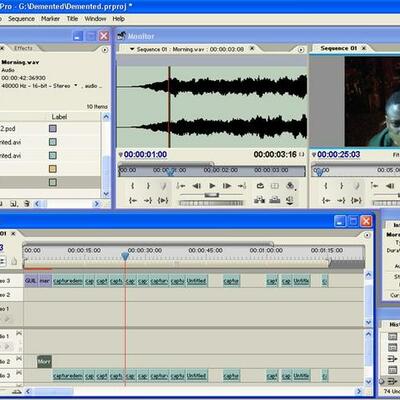Select the GUIL clip on video track 3
The image size is (400, 400).
pyautogui.click(x=31, y=281)
